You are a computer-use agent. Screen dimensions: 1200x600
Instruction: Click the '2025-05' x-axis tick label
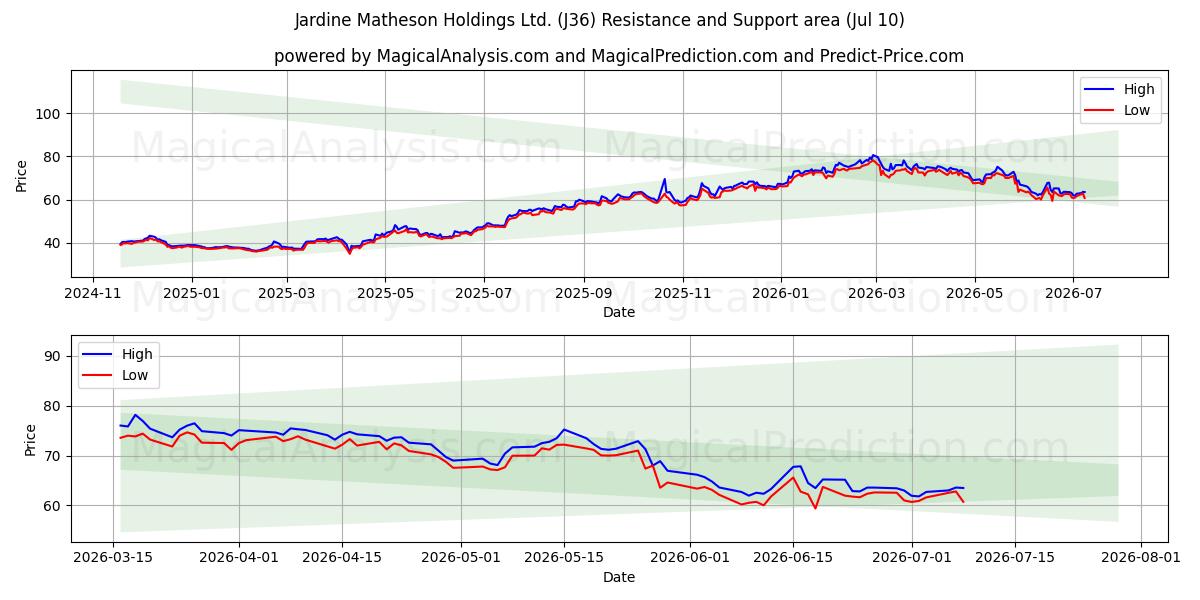[385, 294]
